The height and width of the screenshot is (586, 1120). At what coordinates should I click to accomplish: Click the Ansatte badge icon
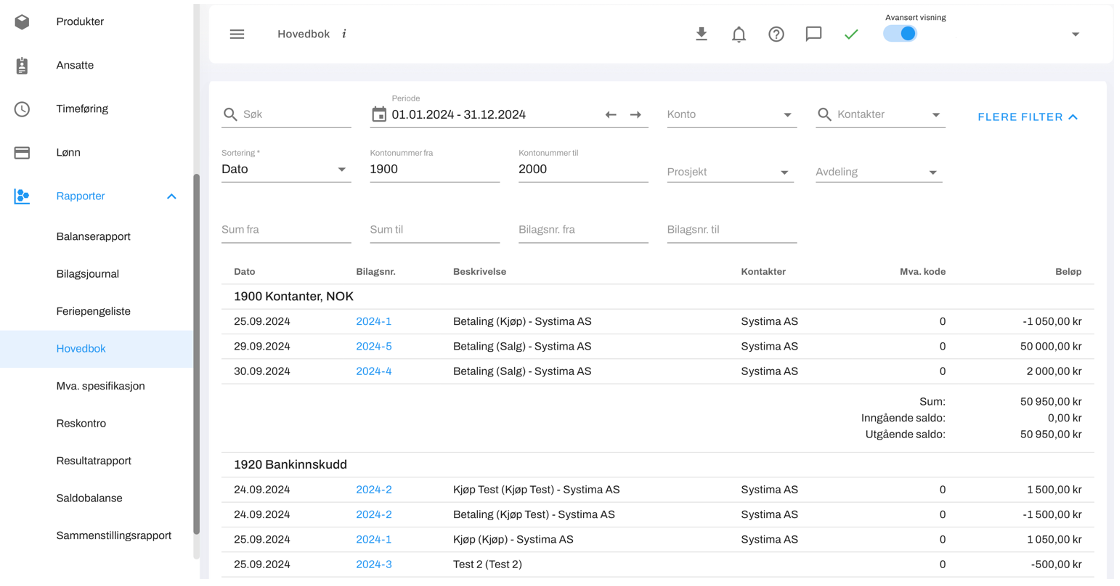(x=22, y=66)
